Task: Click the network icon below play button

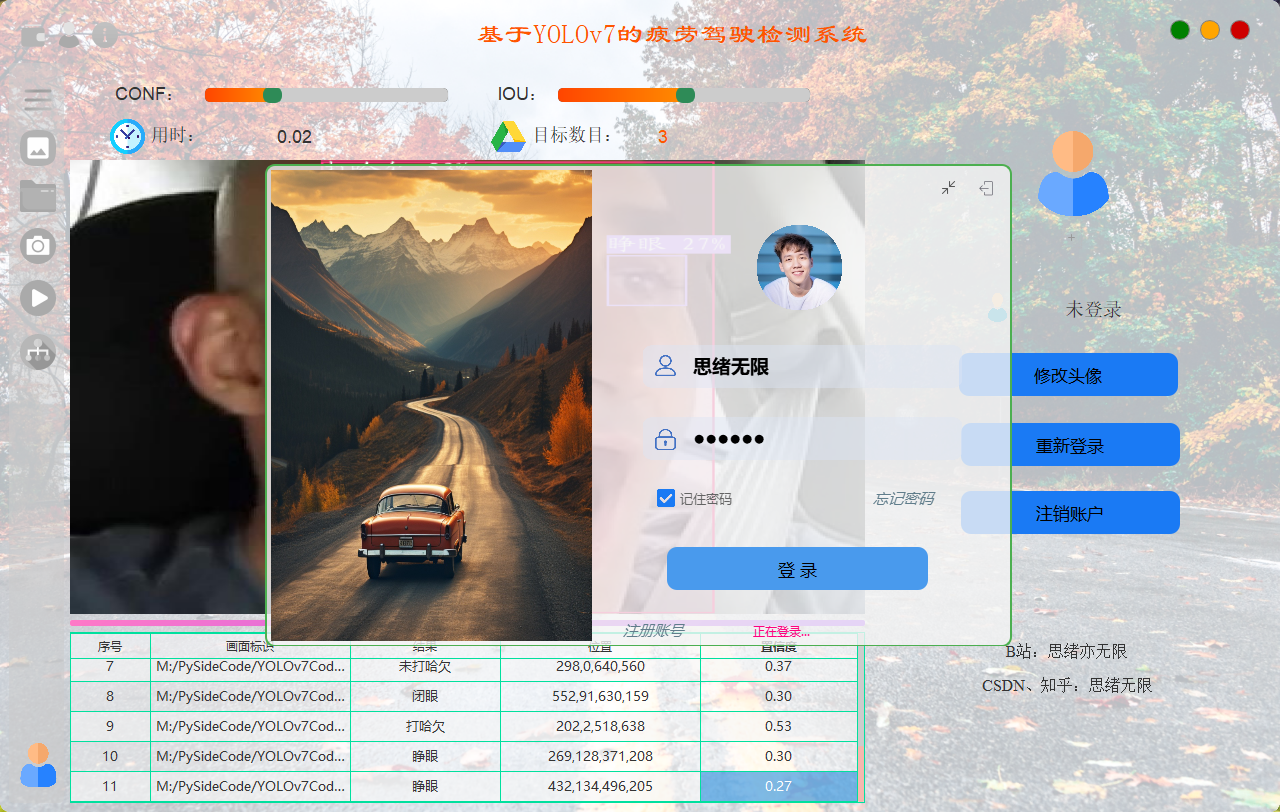Action: 38,351
